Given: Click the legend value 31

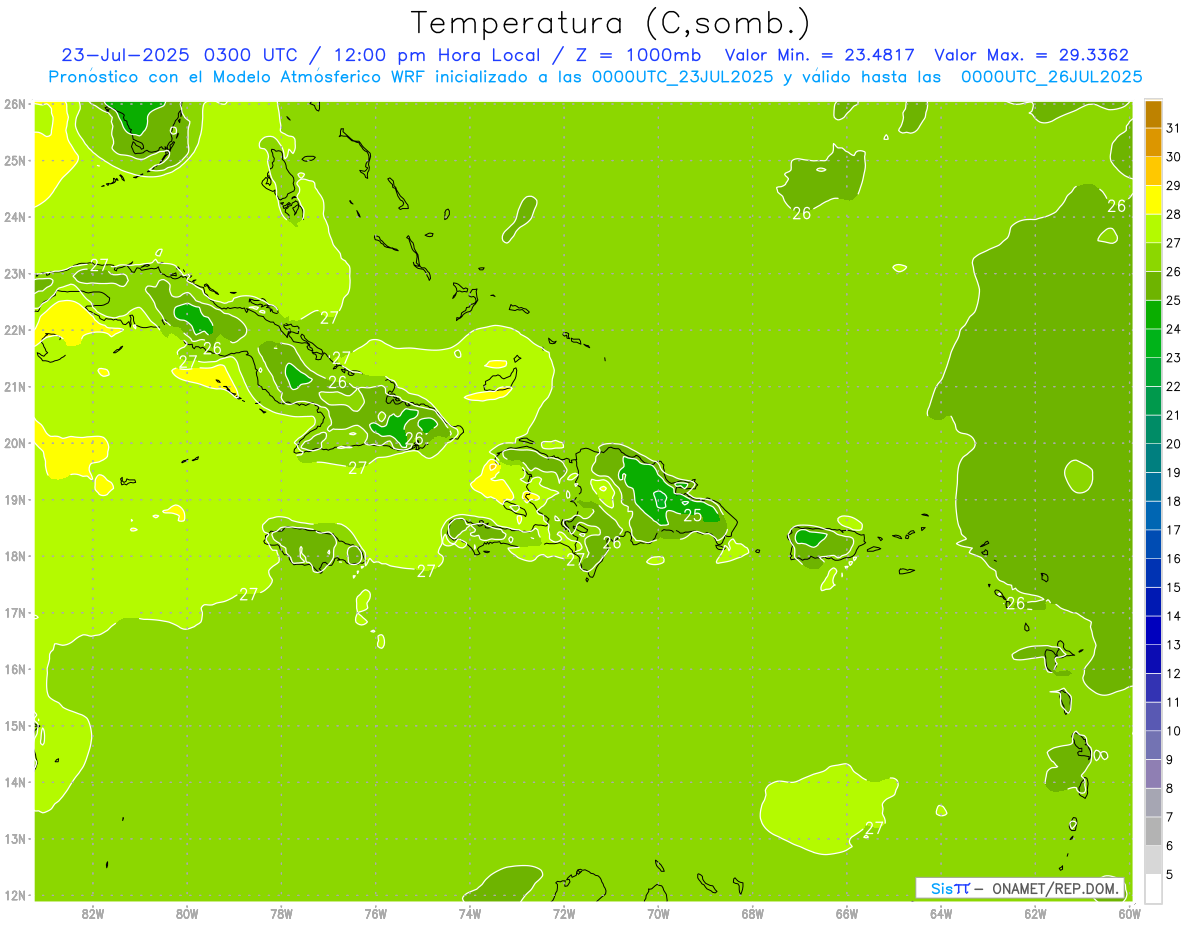Looking at the screenshot, I should (1173, 128).
